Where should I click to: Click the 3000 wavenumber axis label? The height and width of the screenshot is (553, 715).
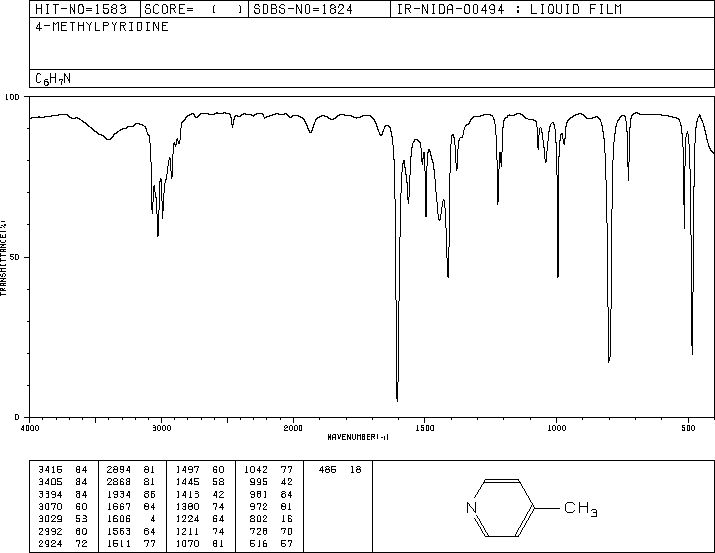click(161, 428)
